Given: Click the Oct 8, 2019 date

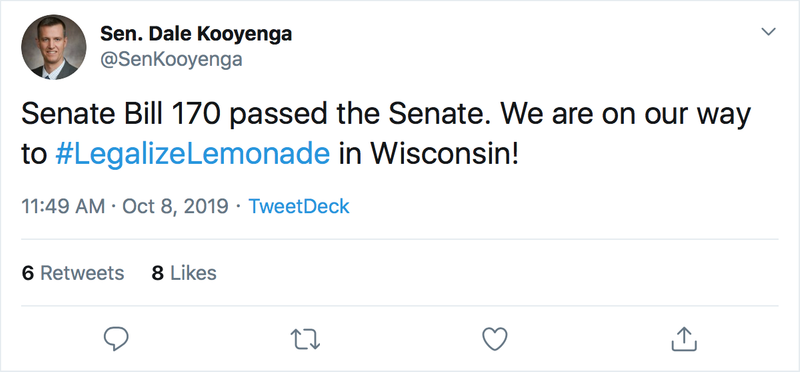Looking at the screenshot, I should point(175,207).
